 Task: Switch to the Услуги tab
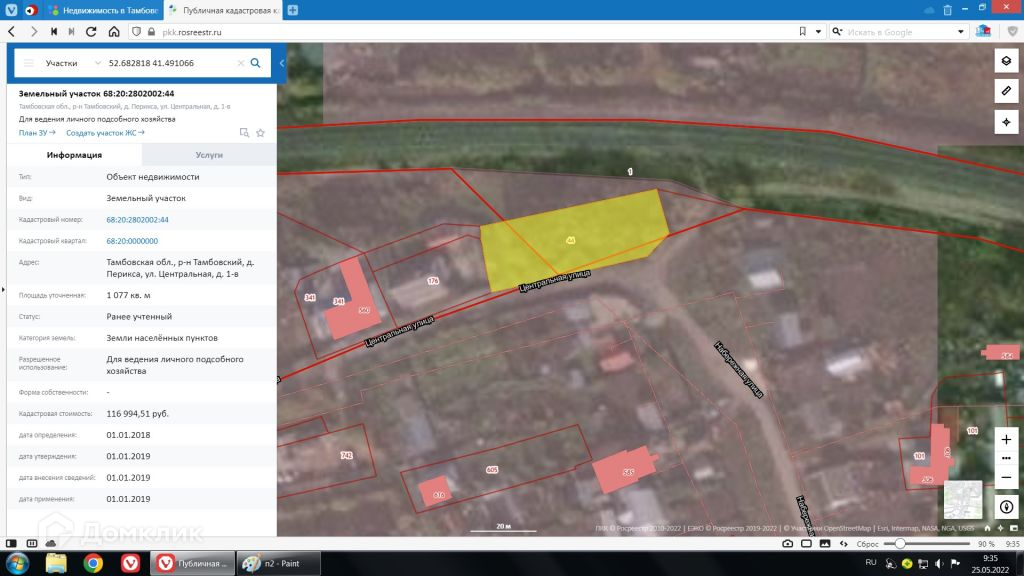209,155
